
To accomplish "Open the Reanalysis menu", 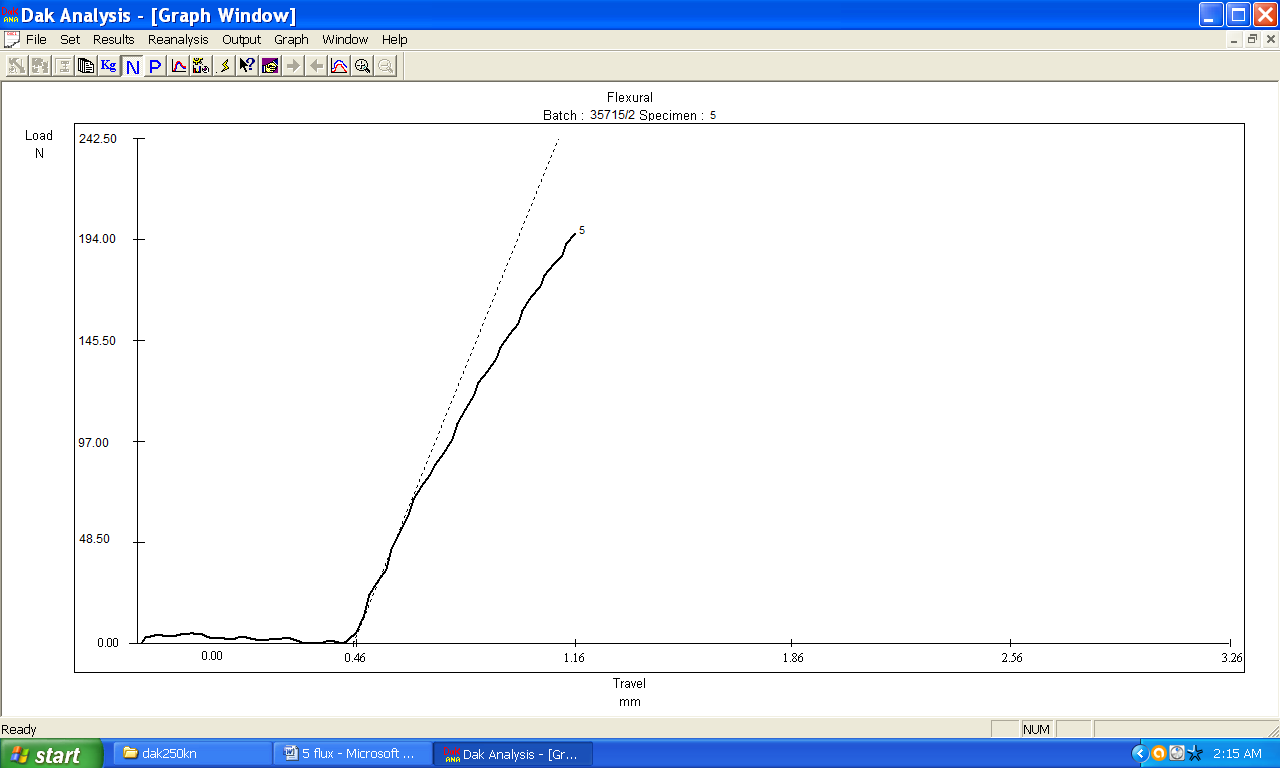I will (178, 40).
